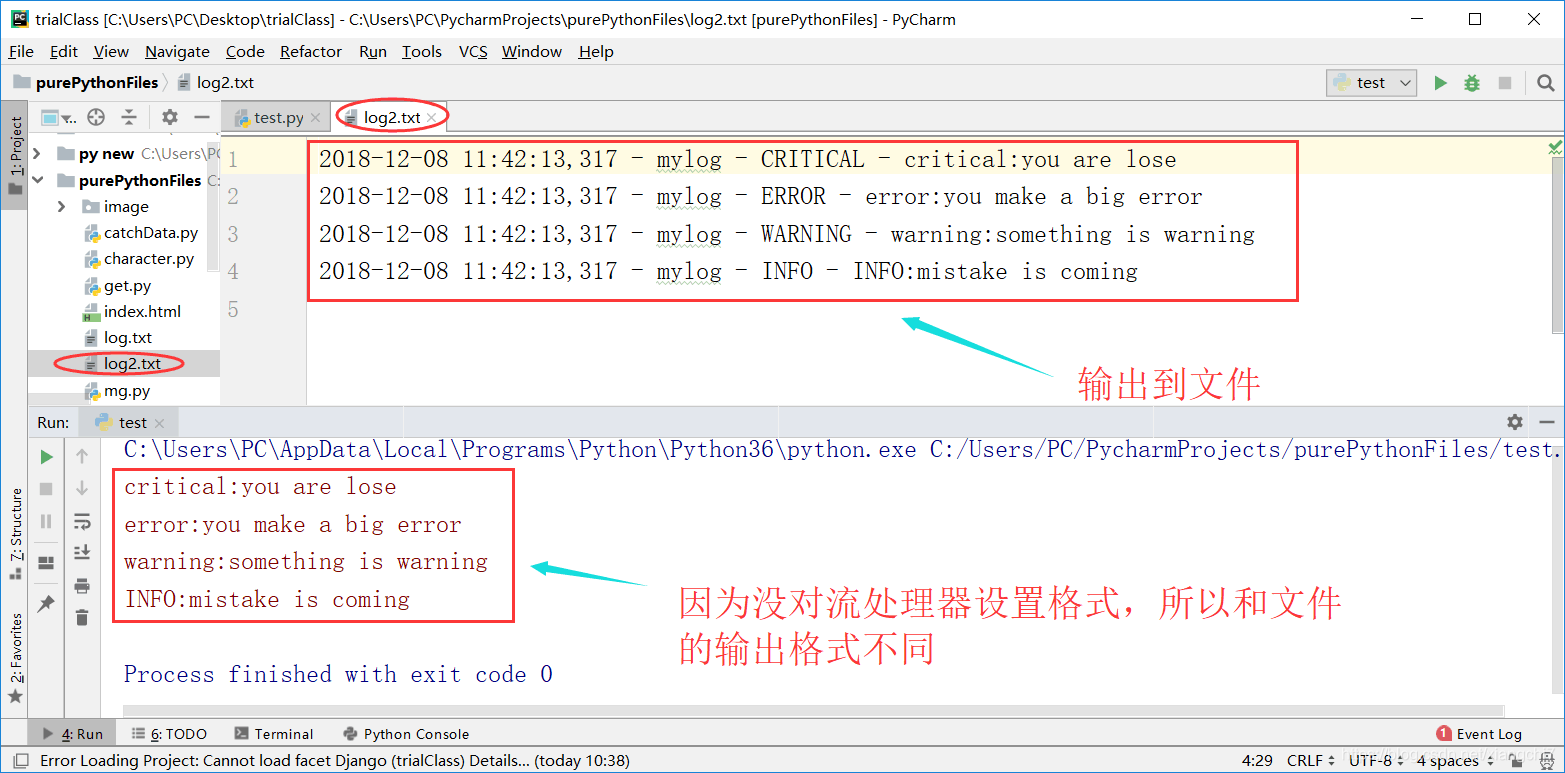
Task: Open the 7: Structure side tab
Action: coord(15,534)
